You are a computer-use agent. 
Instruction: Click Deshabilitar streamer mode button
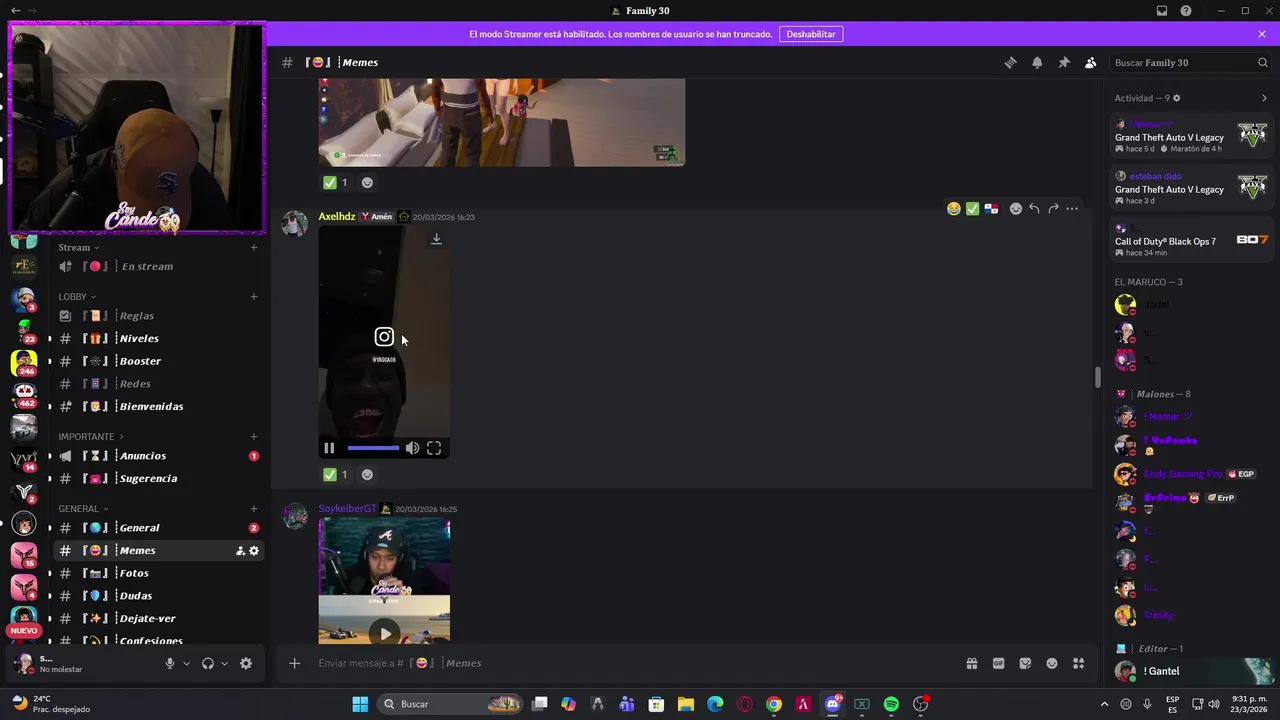[x=811, y=34]
